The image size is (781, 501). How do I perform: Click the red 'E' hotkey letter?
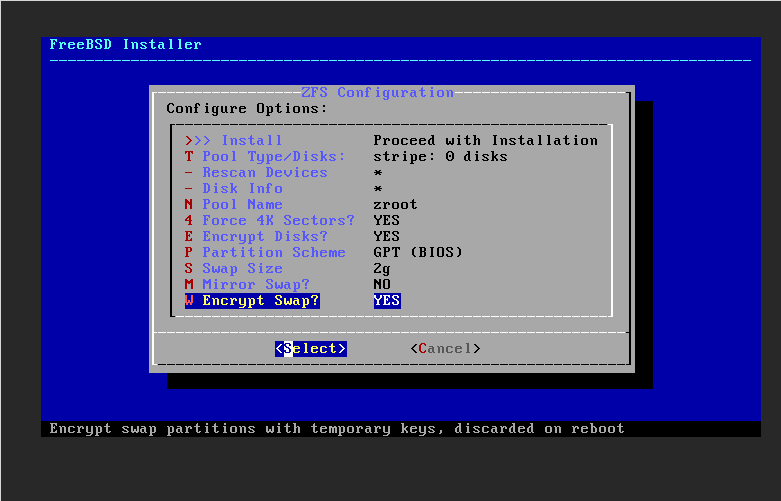click(189, 236)
